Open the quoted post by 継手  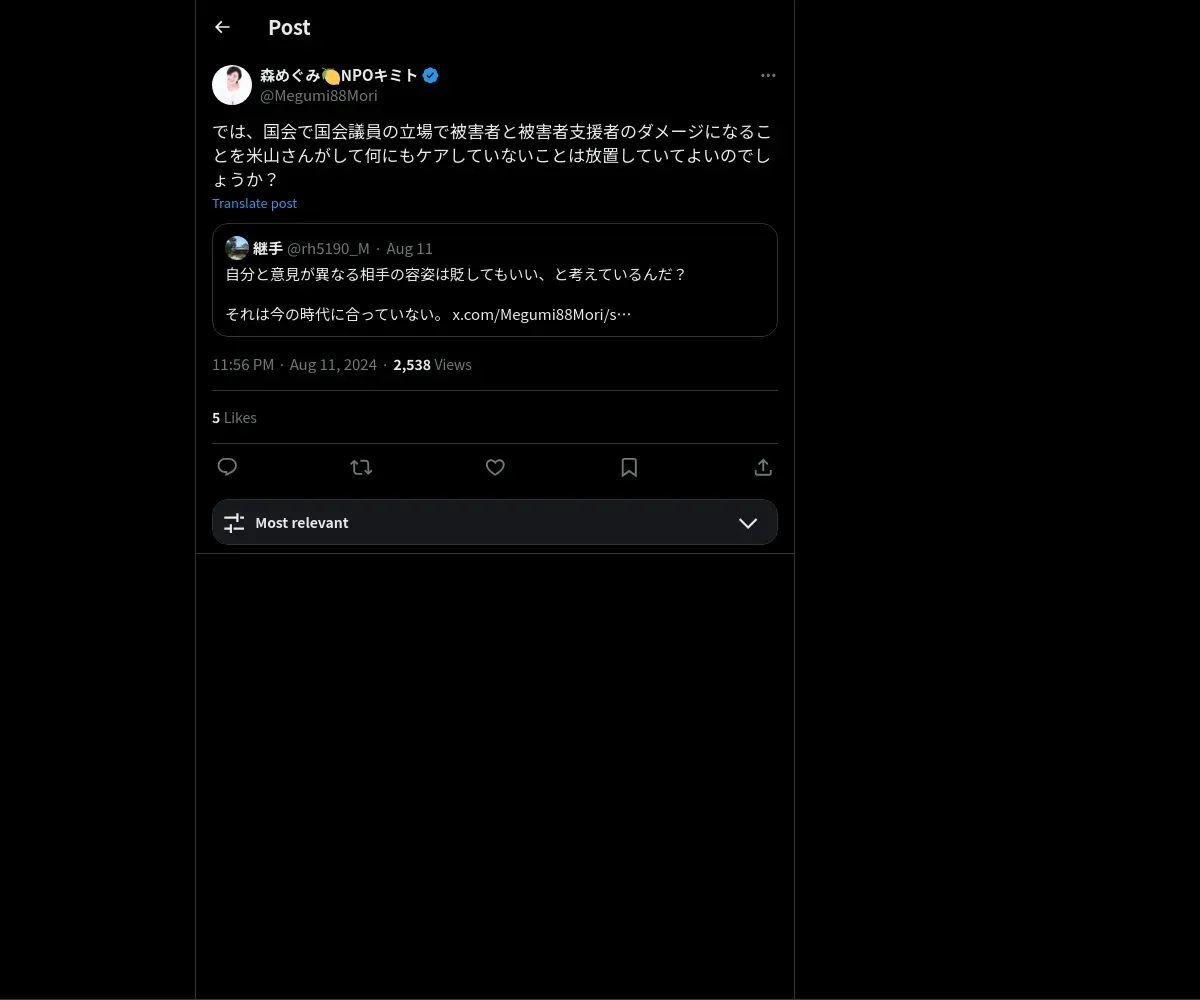click(495, 280)
